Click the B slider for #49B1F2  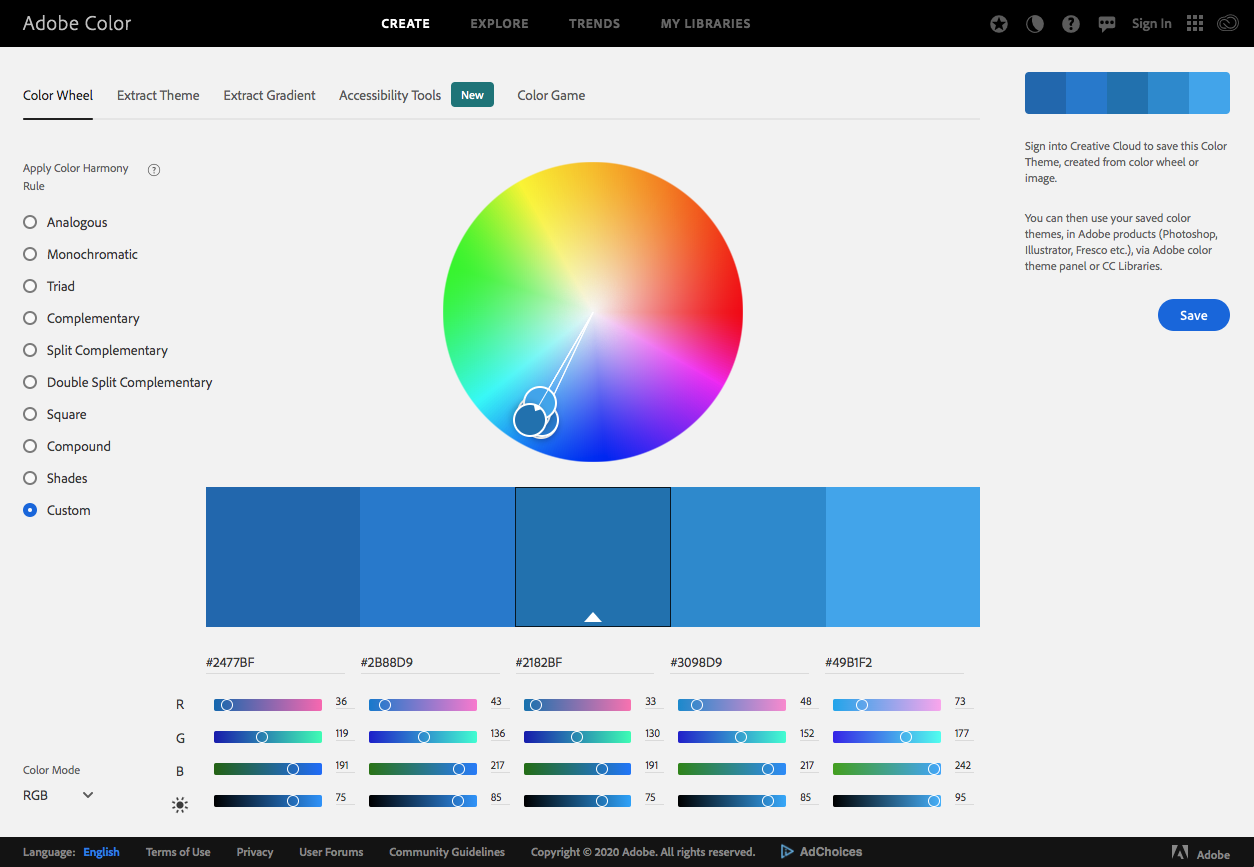tap(887, 769)
